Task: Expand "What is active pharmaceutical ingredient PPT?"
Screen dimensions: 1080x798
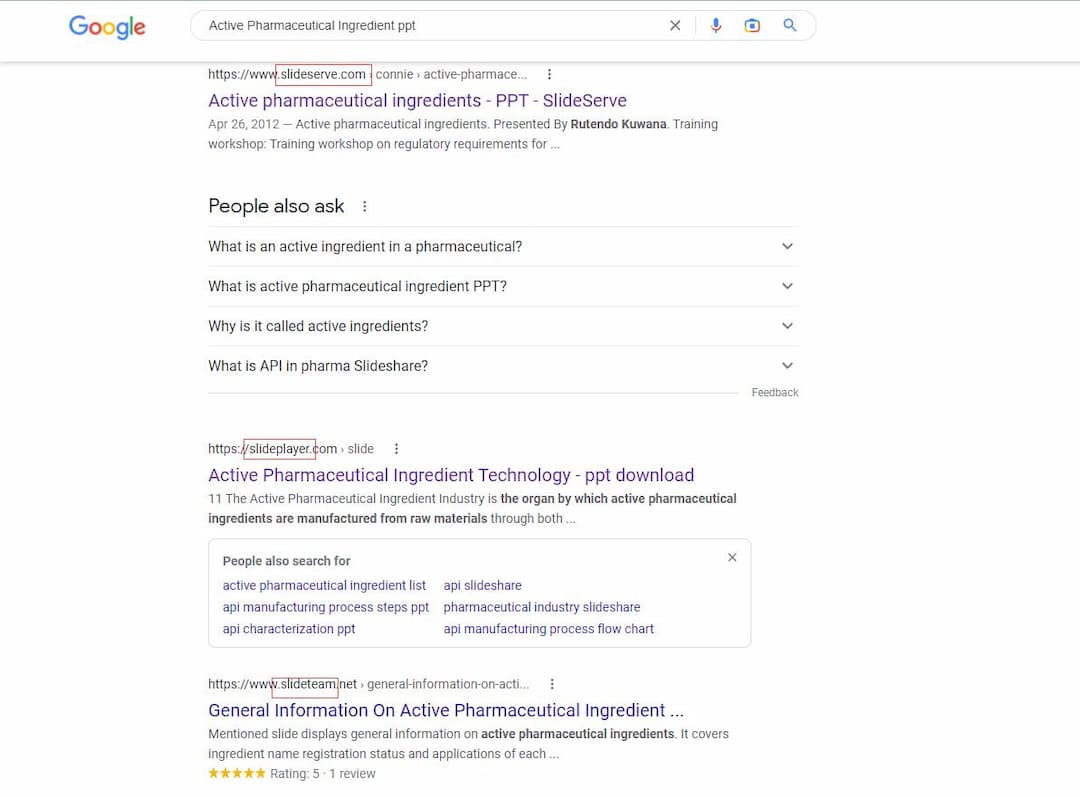Action: coord(503,286)
